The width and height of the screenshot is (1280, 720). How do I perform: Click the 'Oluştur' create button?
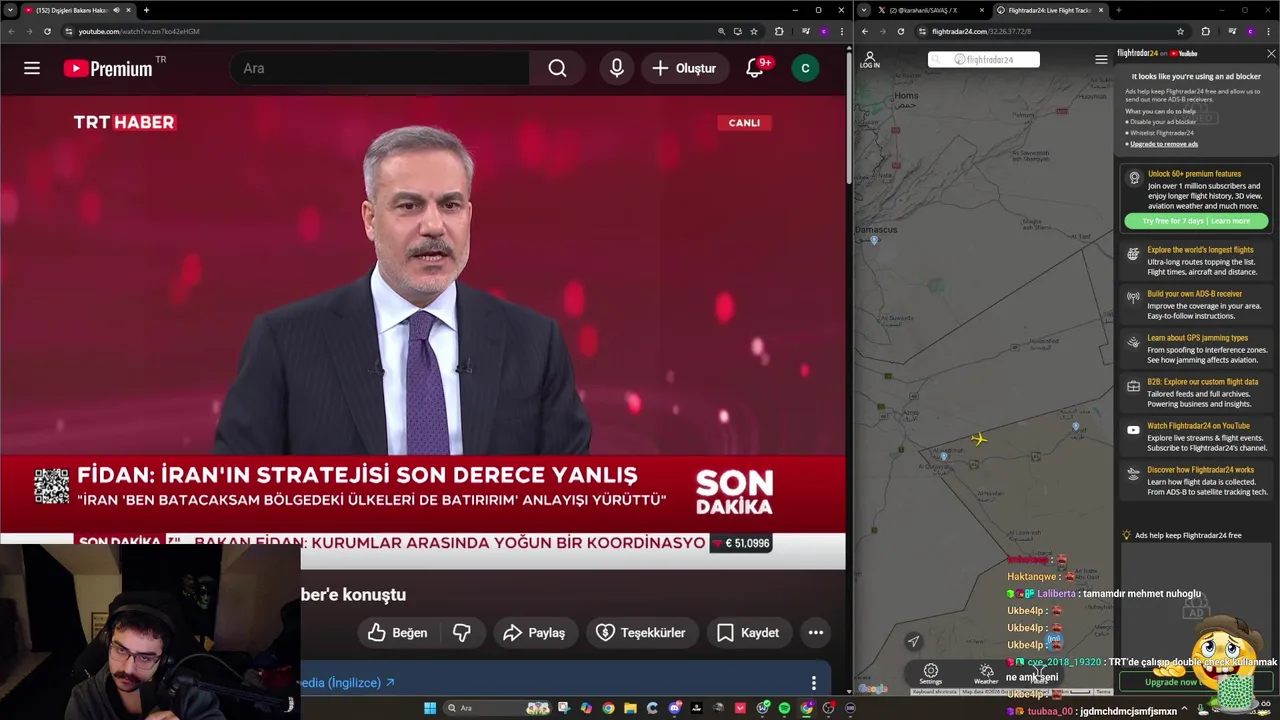click(685, 68)
